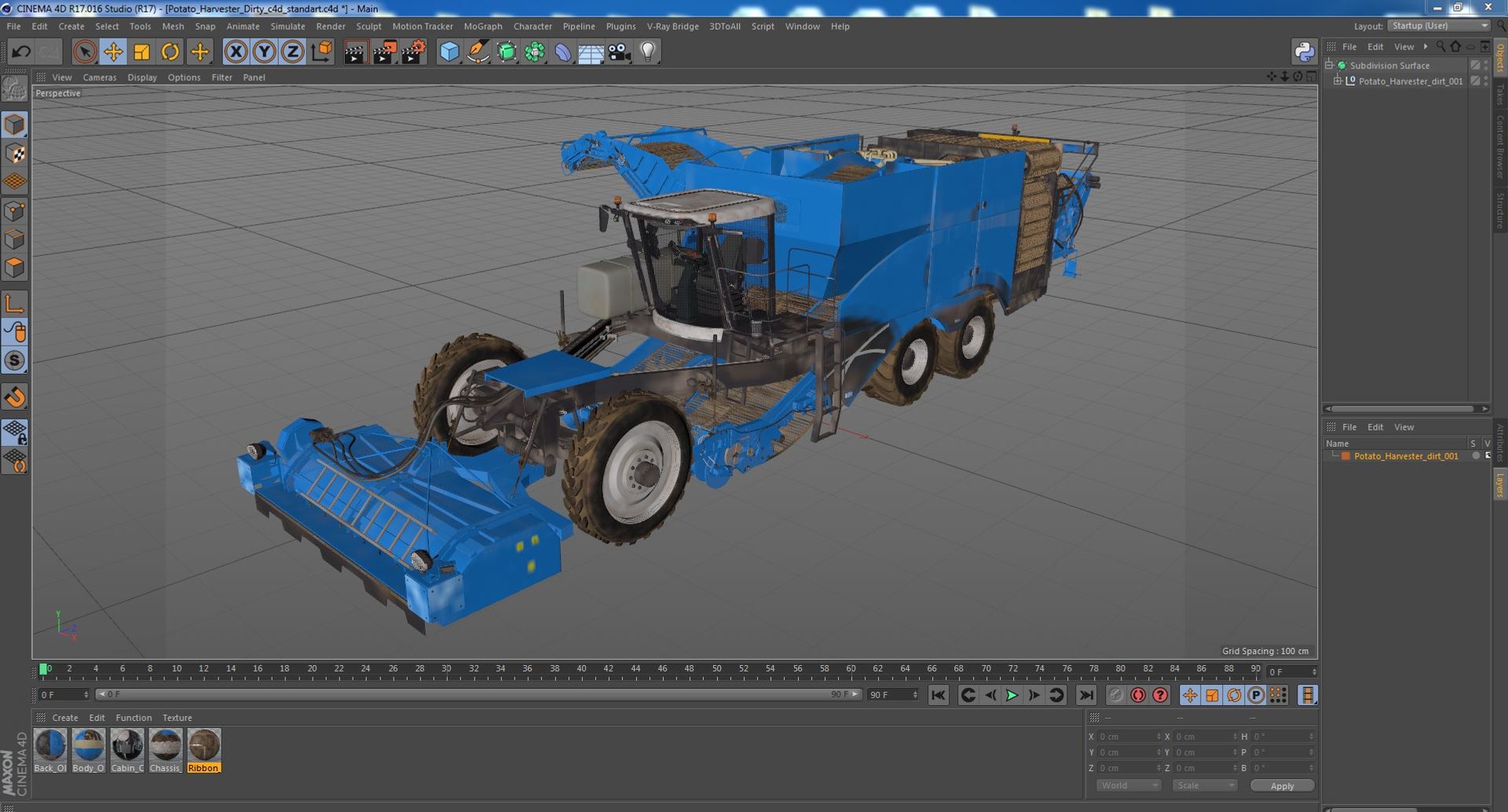
Task: Open Material manager Texture menu
Action: pyautogui.click(x=177, y=718)
